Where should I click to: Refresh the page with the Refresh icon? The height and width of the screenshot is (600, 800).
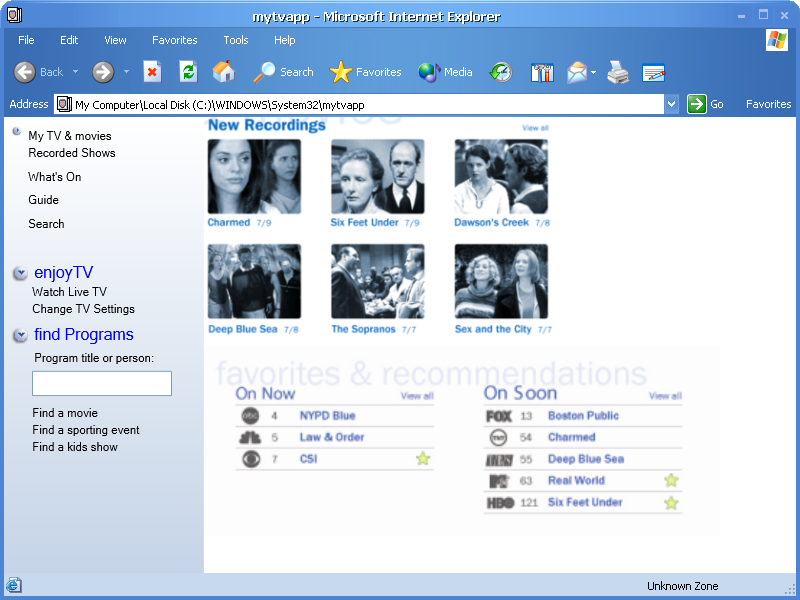coord(188,72)
